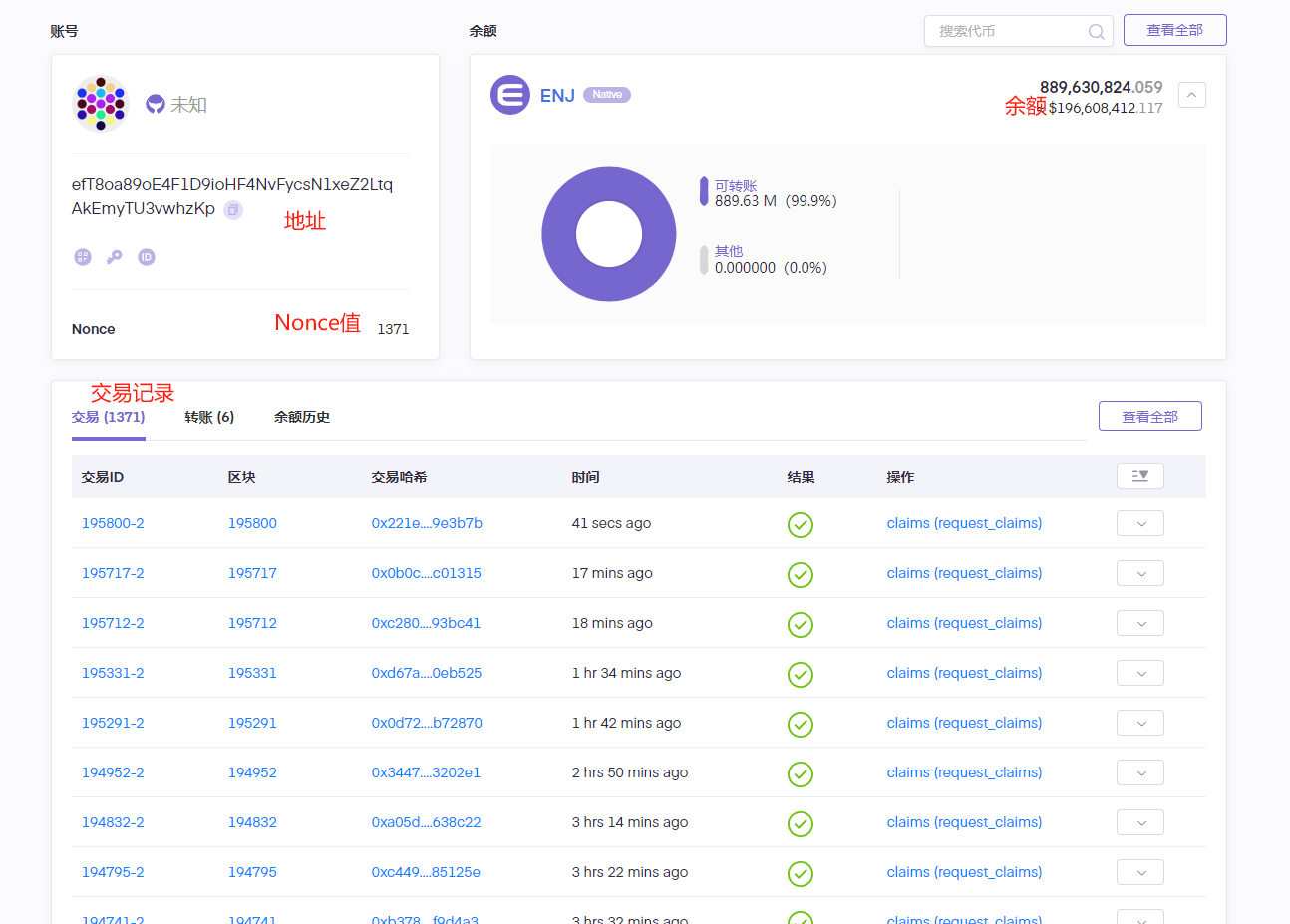Click the ENJ token logo
The width and height of the screenshot is (1290, 924).
510,95
